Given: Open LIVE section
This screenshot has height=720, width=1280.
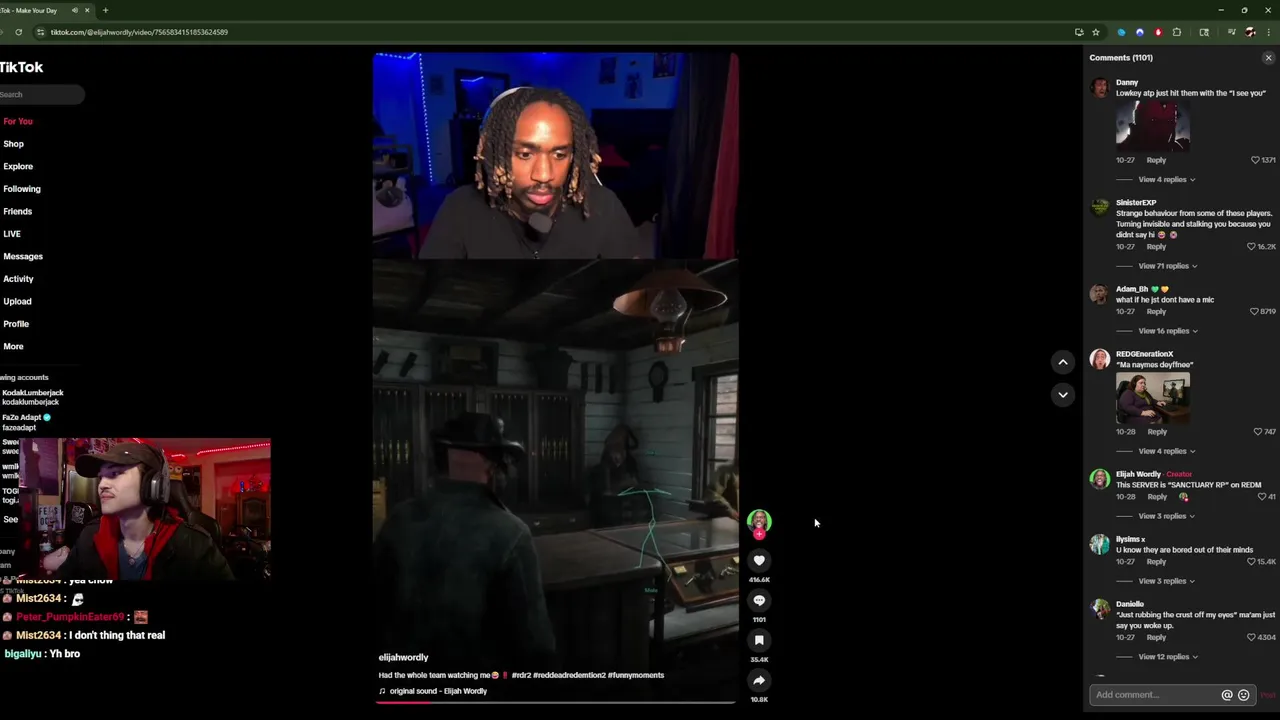Looking at the screenshot, I should [12, 234].
